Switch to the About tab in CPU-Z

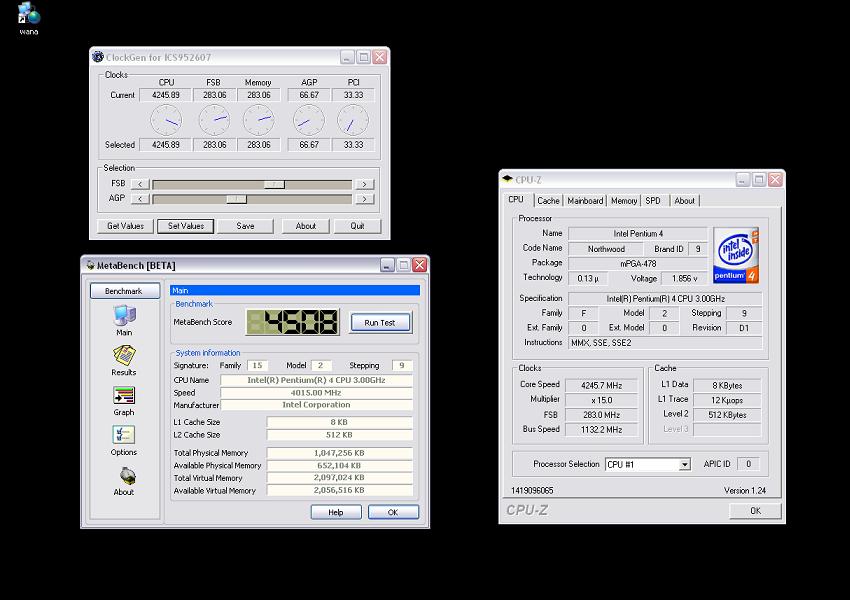click(685, 201)
